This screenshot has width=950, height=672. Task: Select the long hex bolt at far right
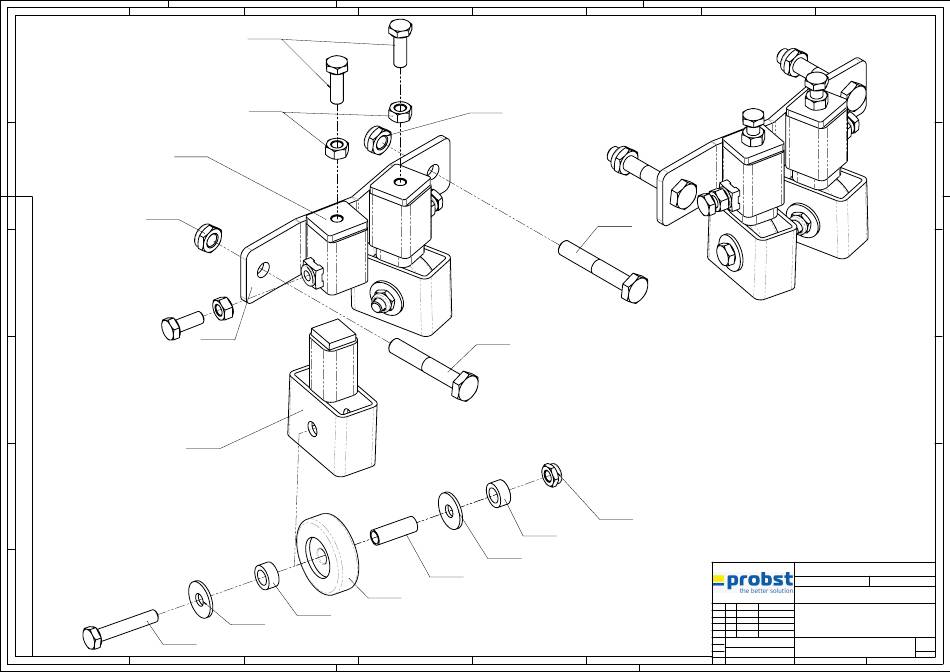pyautogui.click(x=603, y=272)
